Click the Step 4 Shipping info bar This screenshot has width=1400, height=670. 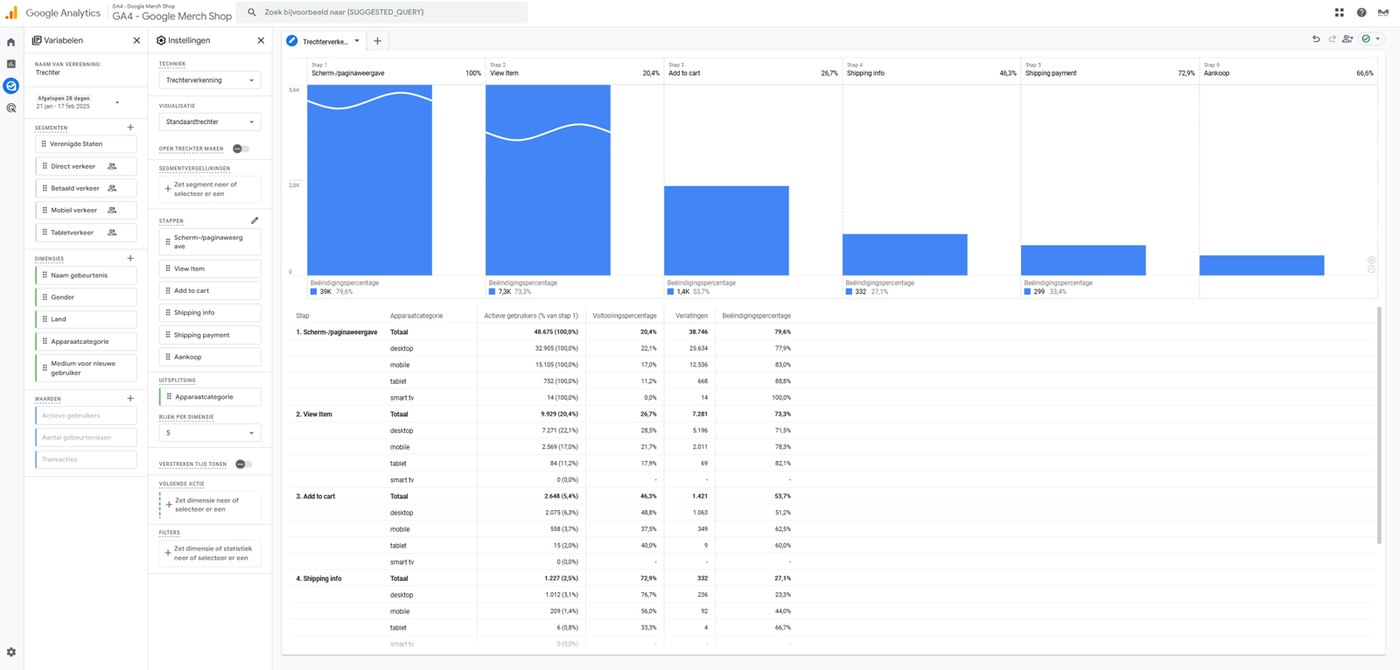point(905,254)
